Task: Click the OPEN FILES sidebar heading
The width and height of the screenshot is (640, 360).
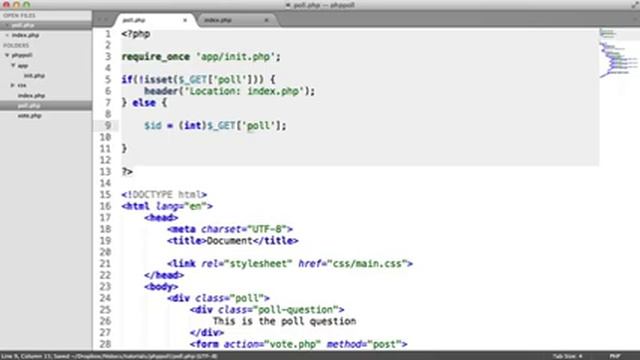Action: [x=19, y=16]
